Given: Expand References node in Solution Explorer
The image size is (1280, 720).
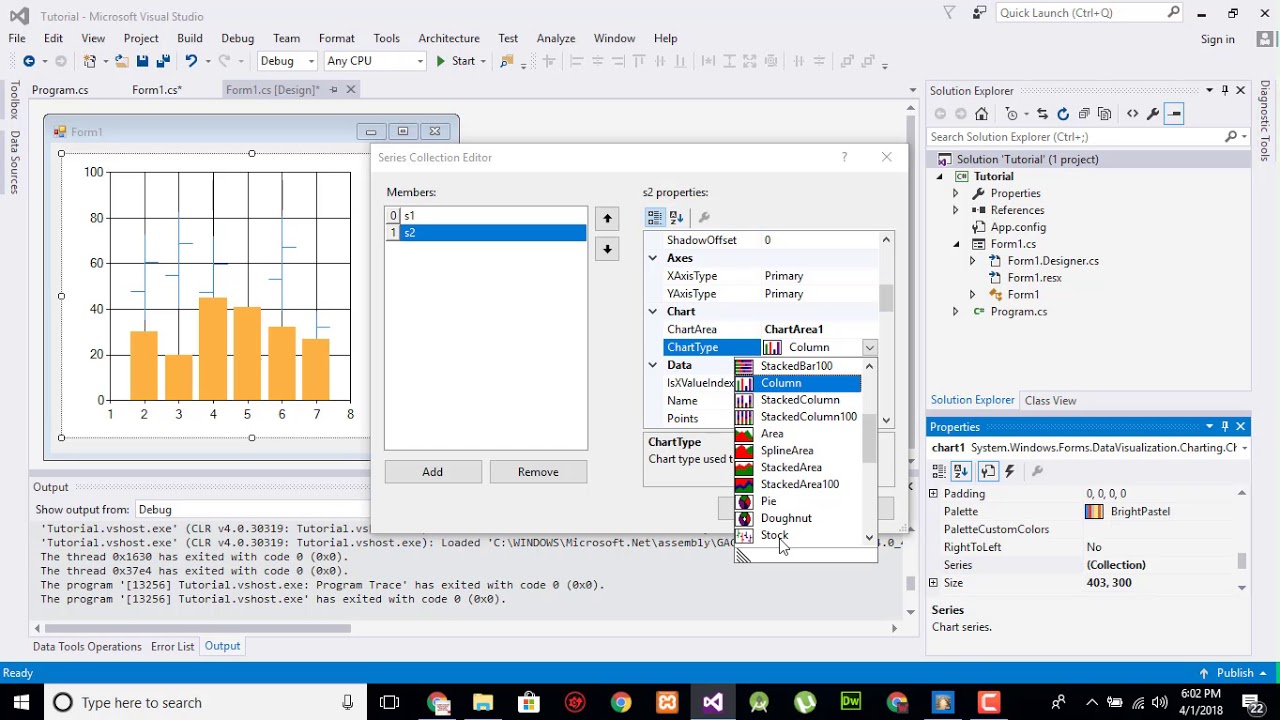Looking at the screenshot, I should 955,210.
